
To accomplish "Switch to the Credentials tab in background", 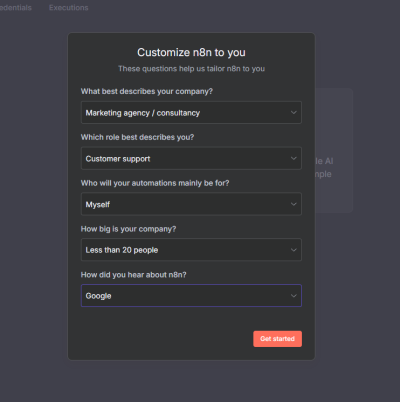I will (x=15, y=8).
